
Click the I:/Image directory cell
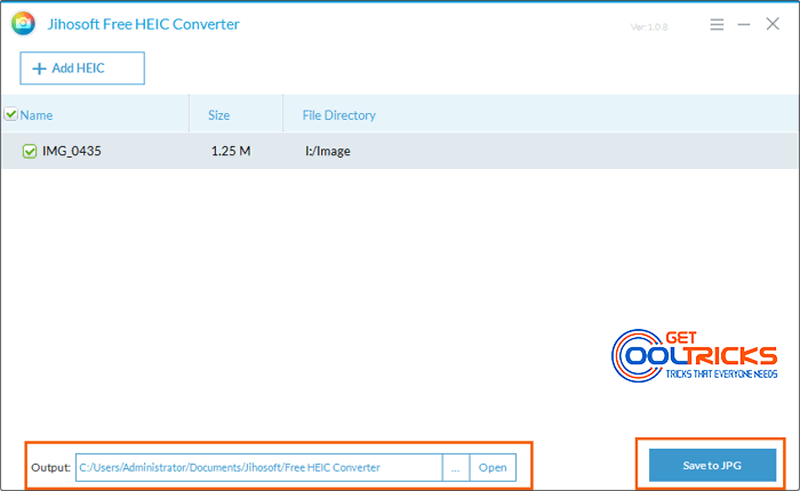click(x=328, y=151)
